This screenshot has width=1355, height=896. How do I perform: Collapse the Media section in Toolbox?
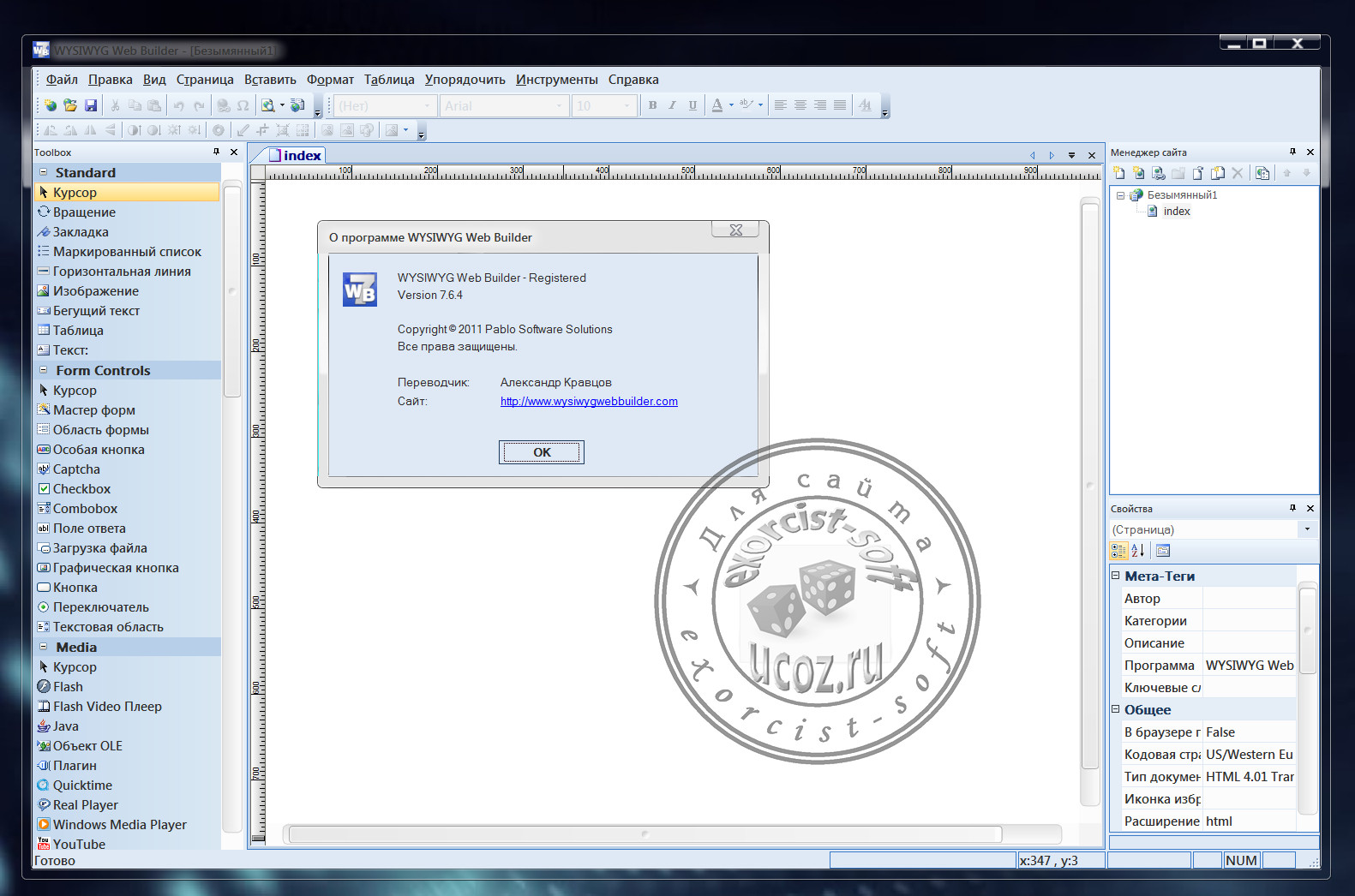coord(44,647)
